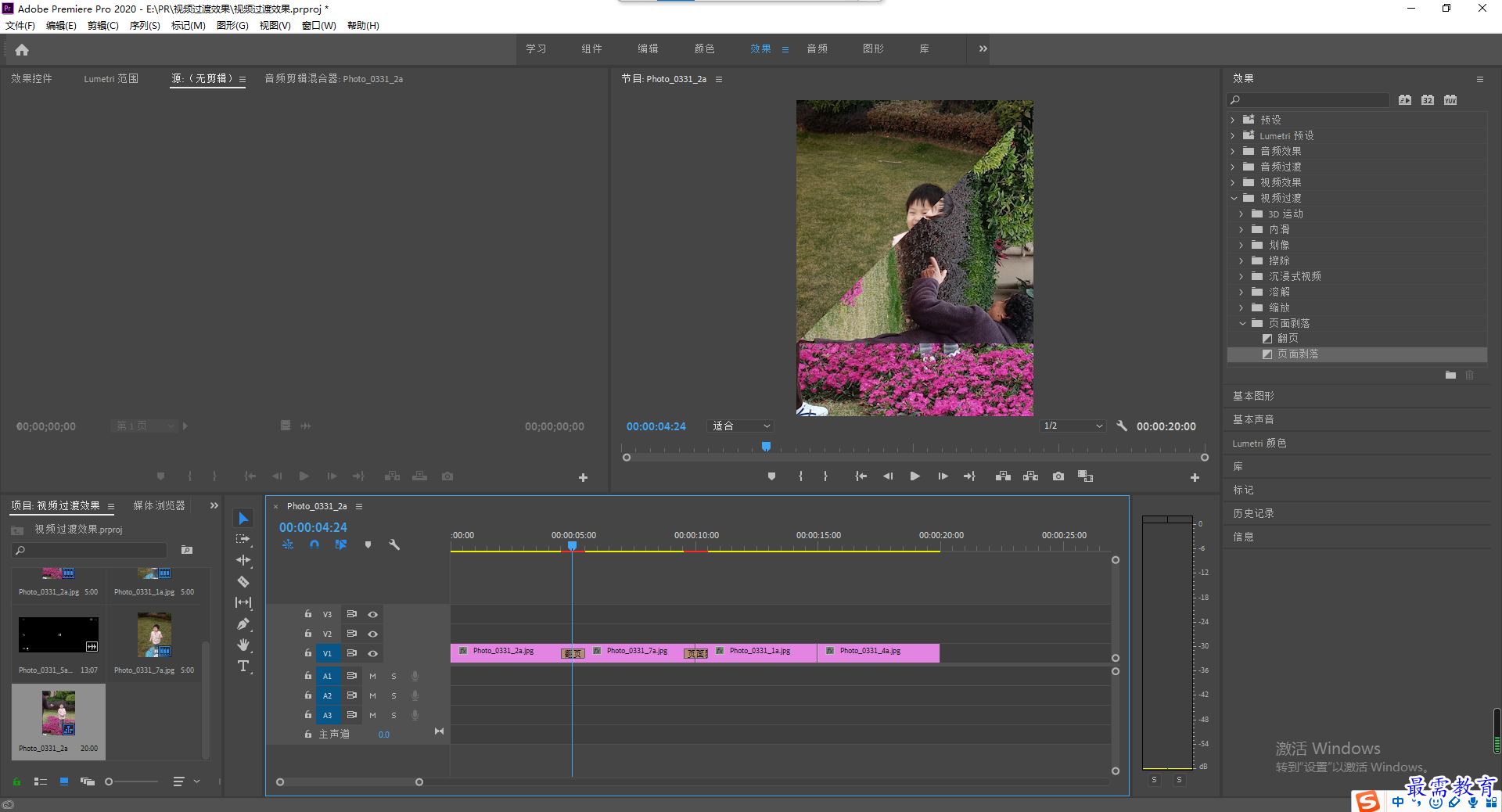Open the 效果控件 panel tab

[x=31, y=79]
